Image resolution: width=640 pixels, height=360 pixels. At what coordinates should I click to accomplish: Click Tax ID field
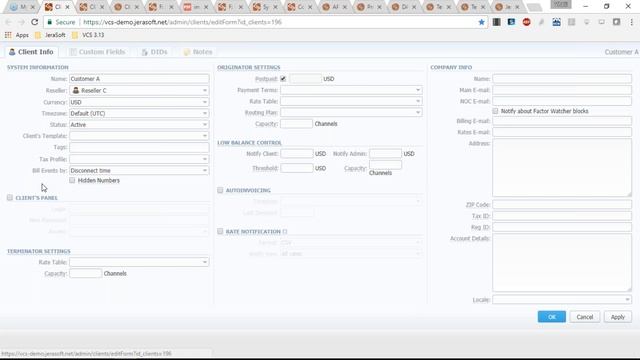click(562, 216)
